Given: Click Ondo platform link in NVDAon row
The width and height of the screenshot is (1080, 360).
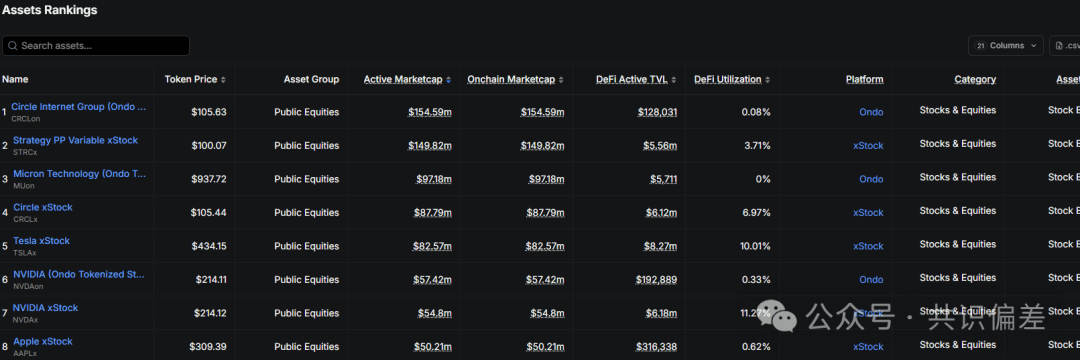Looking at the screenshot, I should tap(871, 279).
